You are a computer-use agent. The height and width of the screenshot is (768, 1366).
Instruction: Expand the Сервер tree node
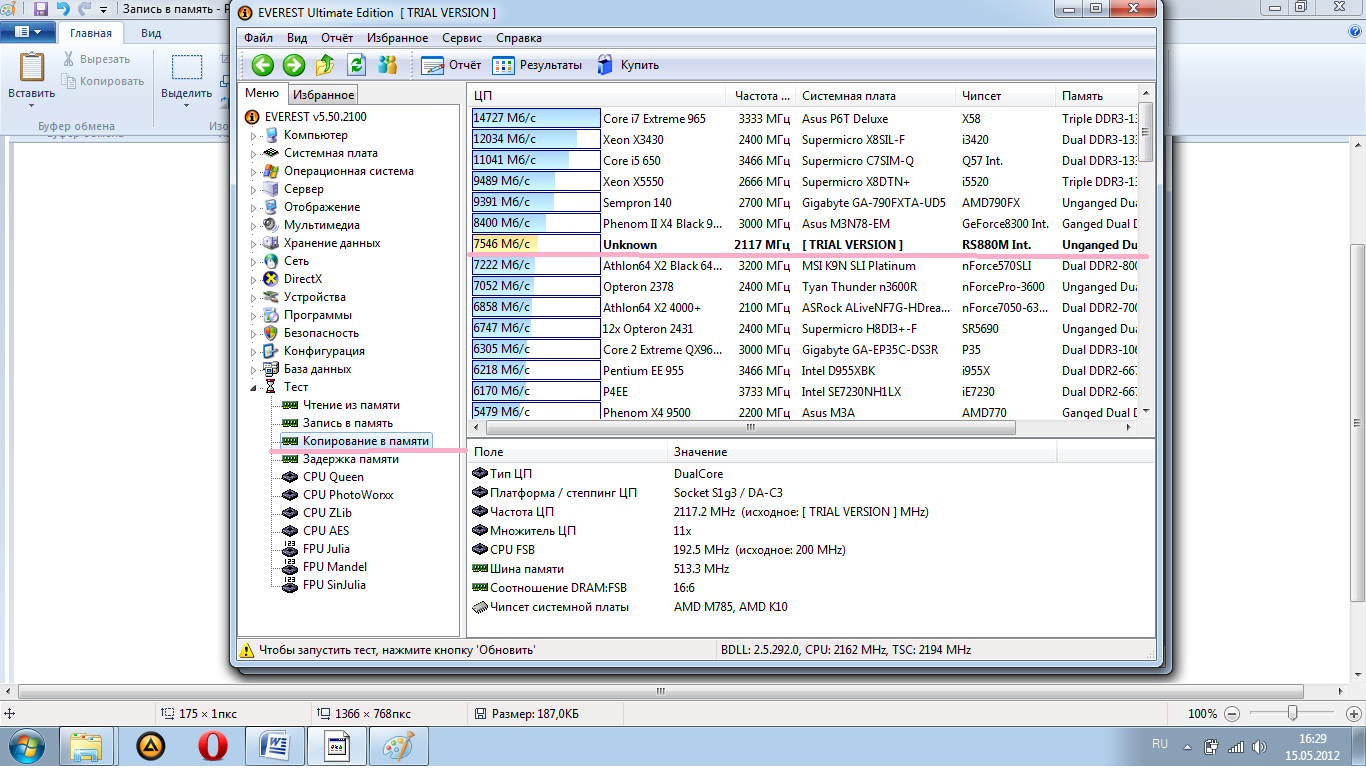click(254, 190)
